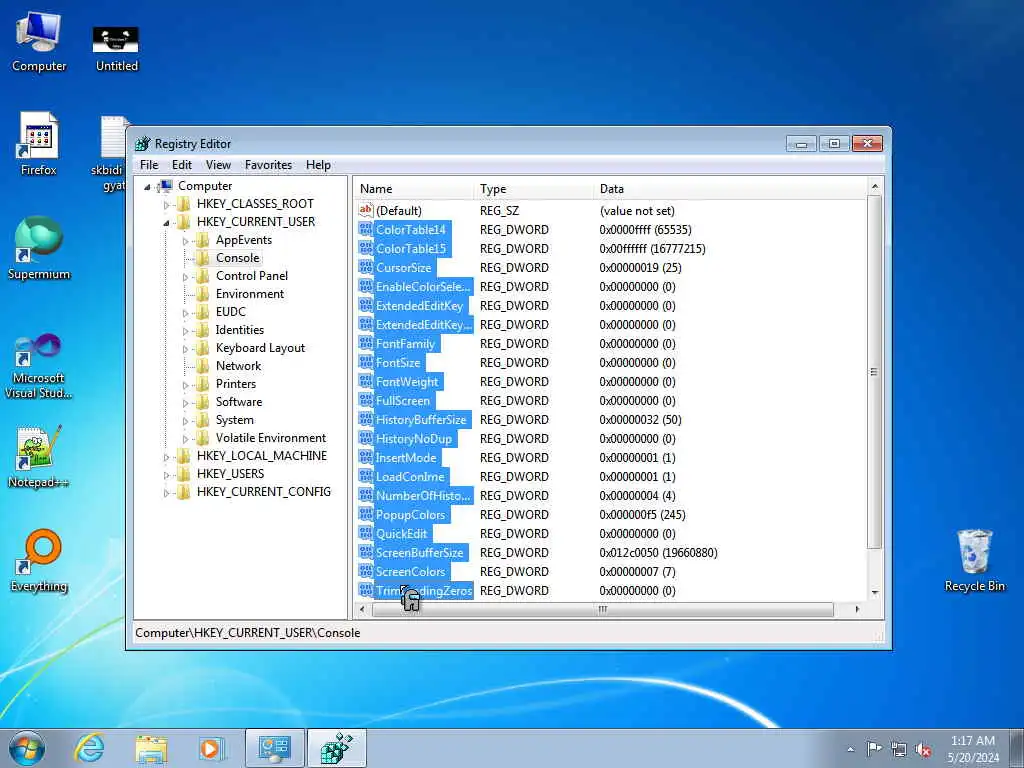Click the muted volume tray icon
Viewport: 1024px width, 768px height.
pyautogui.click(x=923, y=750)
